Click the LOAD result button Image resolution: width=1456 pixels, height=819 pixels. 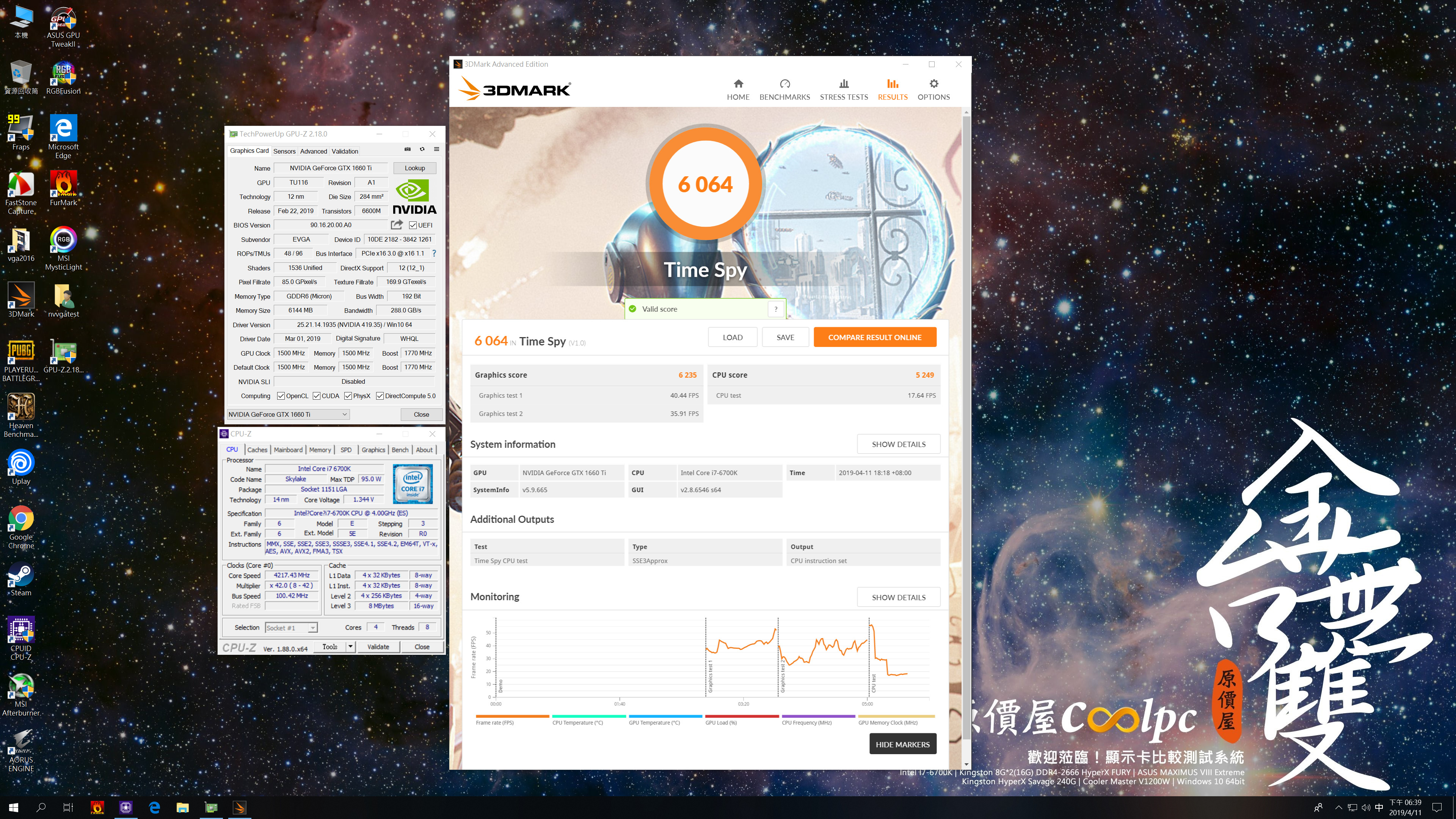[733, 337]
